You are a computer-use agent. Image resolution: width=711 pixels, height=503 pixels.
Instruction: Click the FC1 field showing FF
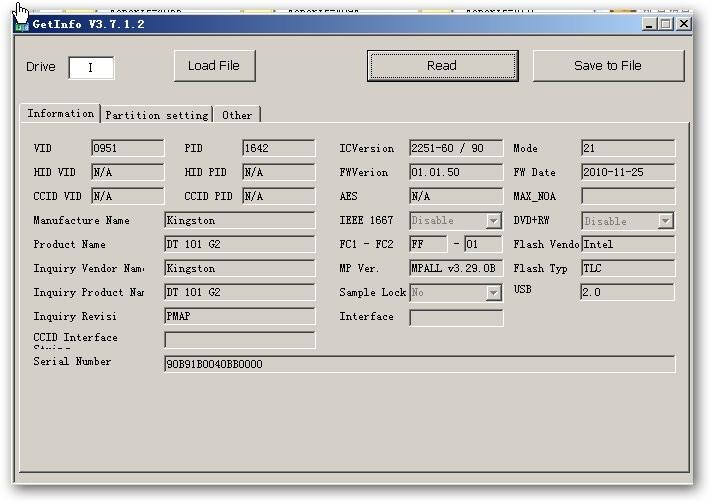tap(428, 244)
